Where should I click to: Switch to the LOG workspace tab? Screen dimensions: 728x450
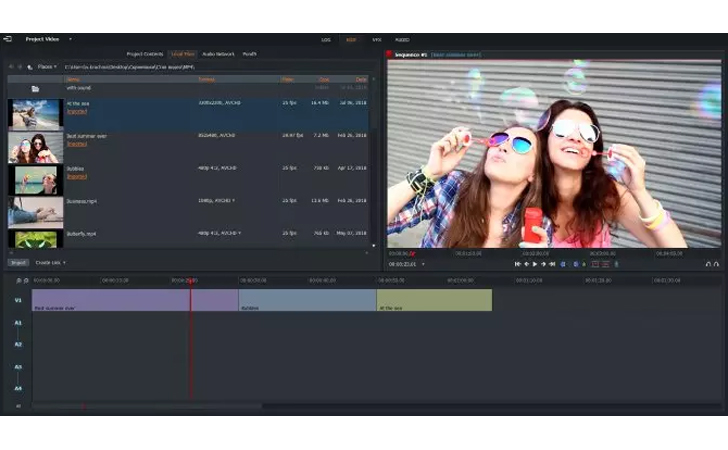tap(326, 40)
